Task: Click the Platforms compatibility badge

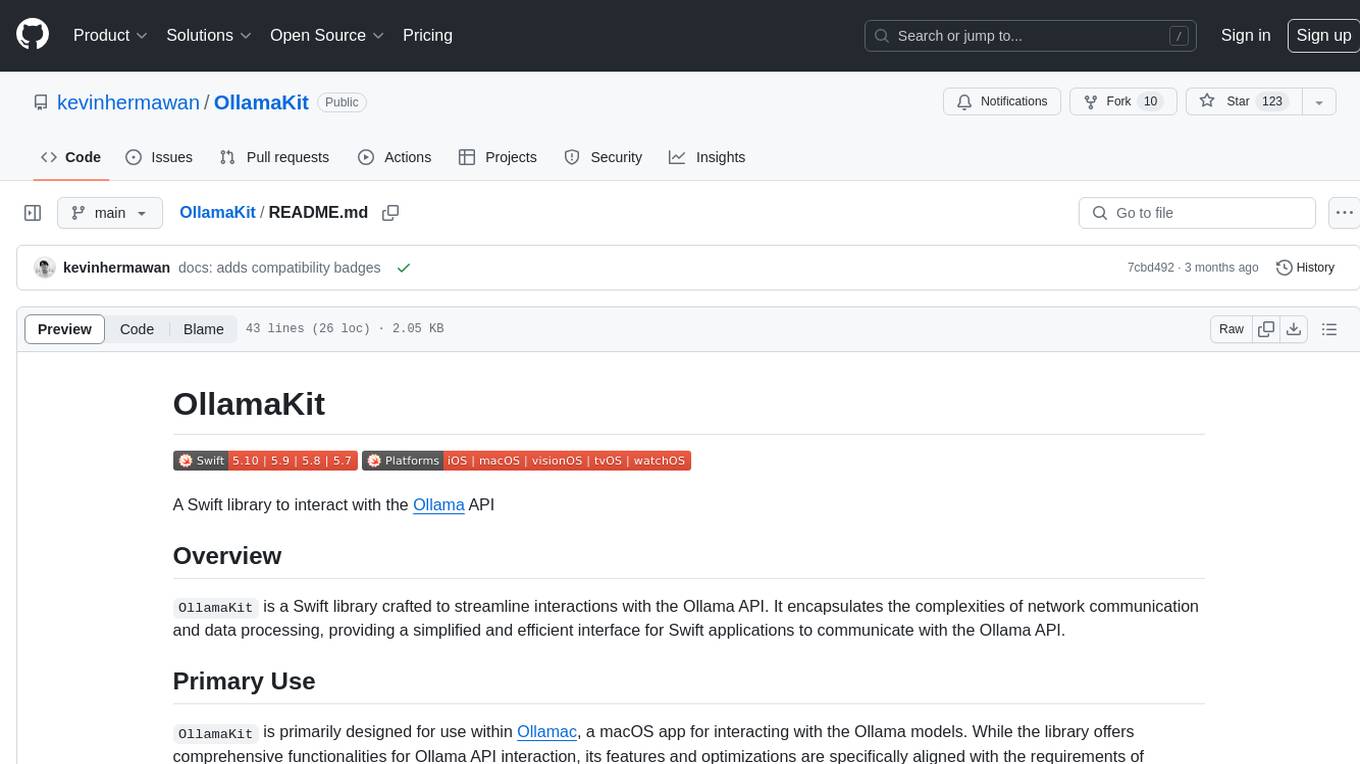Action: [x=526, y=461]
